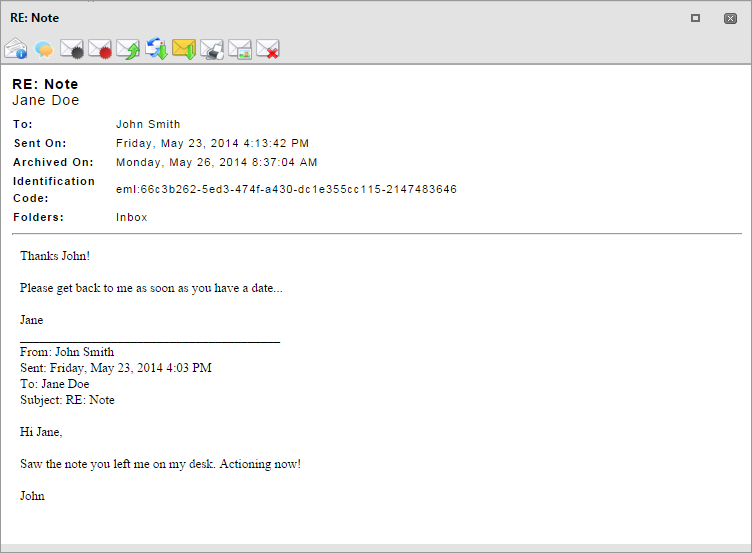752x553 pixels.
Task: Click envelope with green up arrow
Action: coord(128,49)
